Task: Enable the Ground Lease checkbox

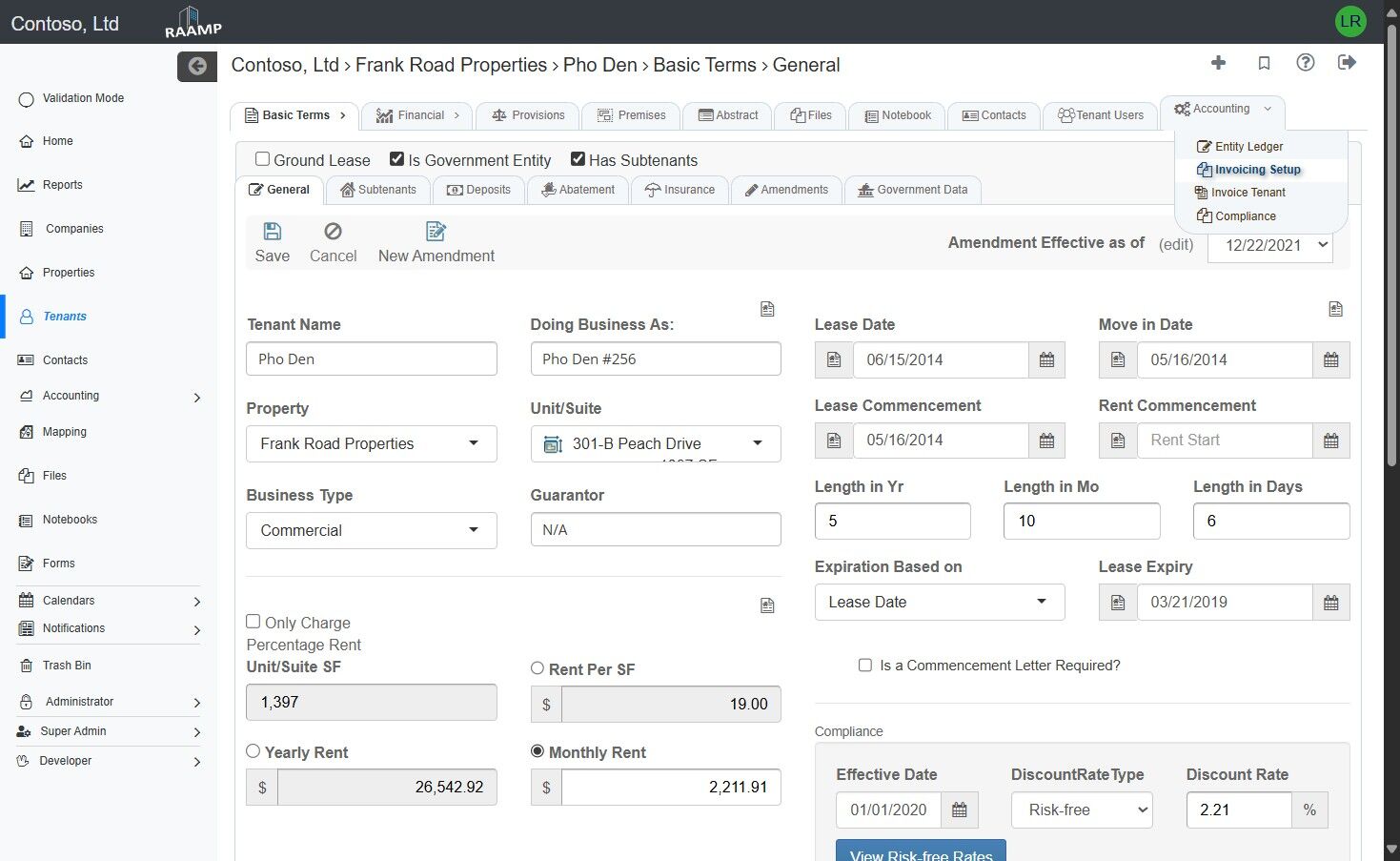Action: (x=262, y=159)
